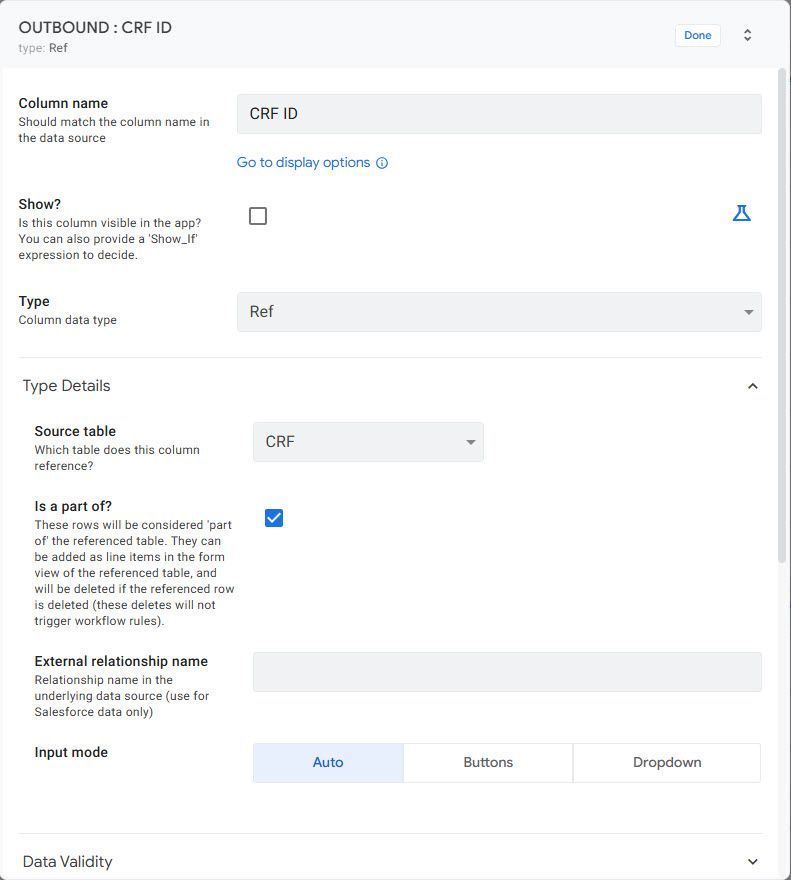This screenshot has height=880, width=791.
Task: Click the Data Validity heading text
Action: (67, 861)
